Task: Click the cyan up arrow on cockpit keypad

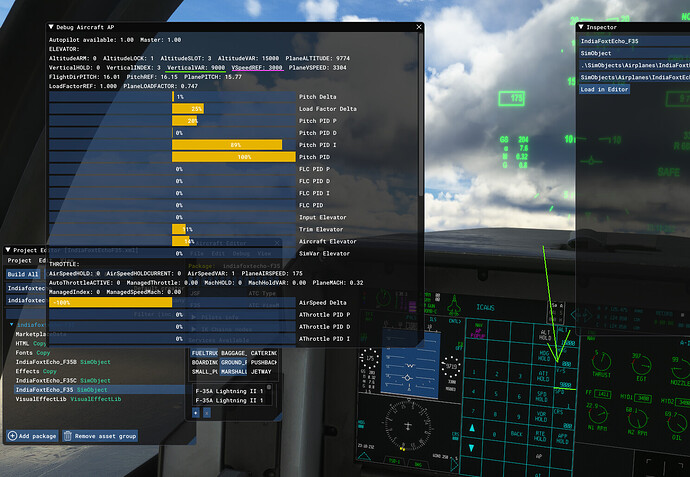Action: [472, 428]
